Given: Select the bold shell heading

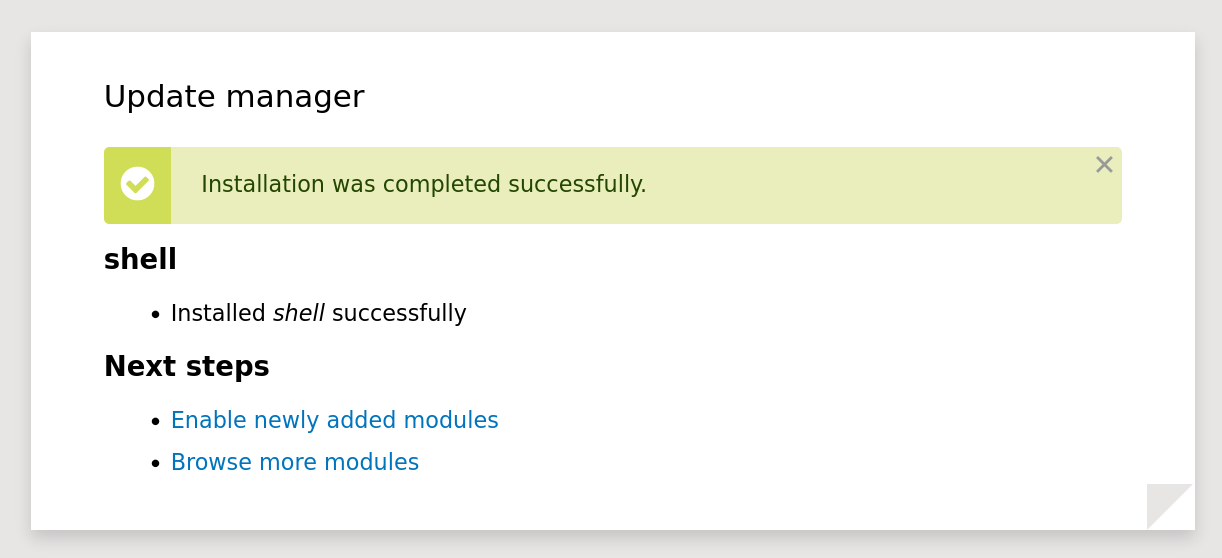Looking at the screenshot, I should (x=140, y=260).
